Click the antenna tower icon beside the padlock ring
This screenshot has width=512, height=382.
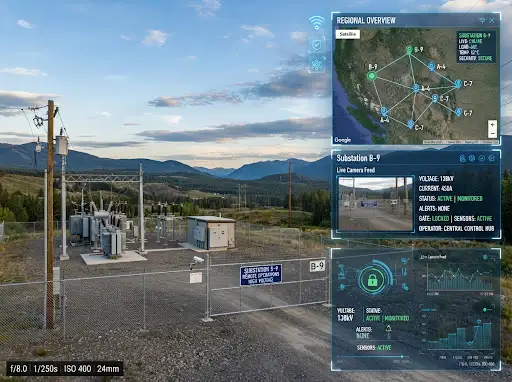[x=342, y=271]
